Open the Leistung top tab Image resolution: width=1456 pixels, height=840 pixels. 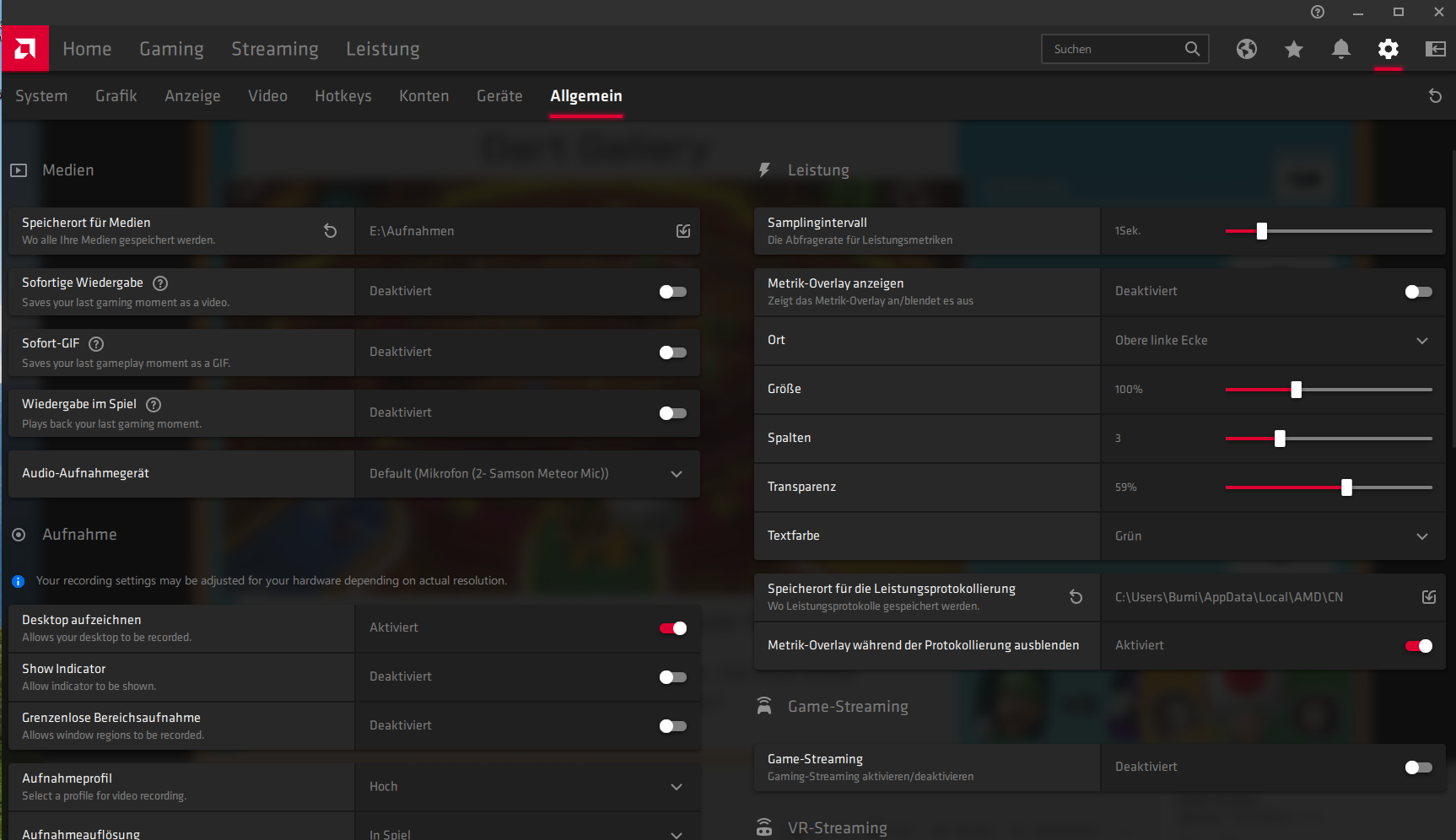[x=383, y=49]
